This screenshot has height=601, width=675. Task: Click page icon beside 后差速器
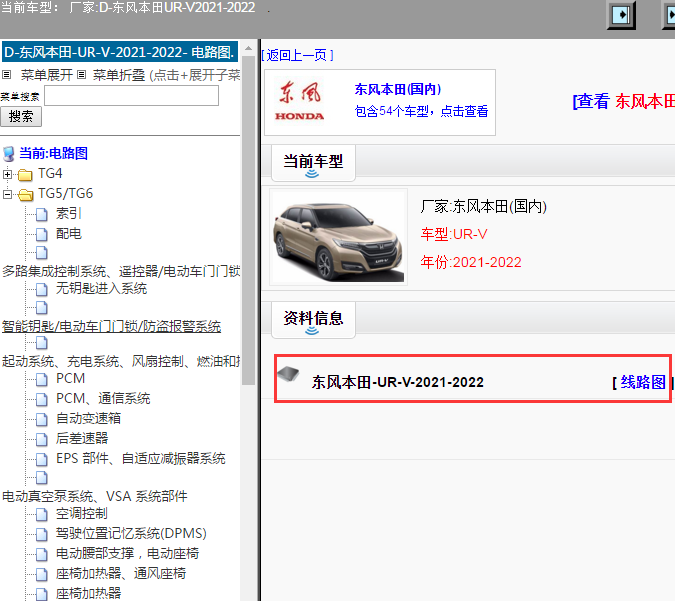coord(42,439)
